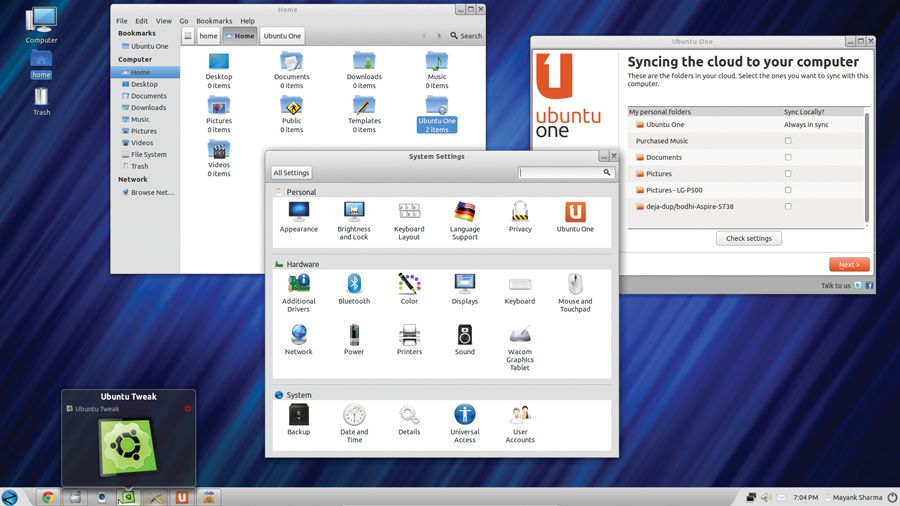Open the Ubuntu One taskbar icon
900x506 pixels.
[x=182, y=497]
